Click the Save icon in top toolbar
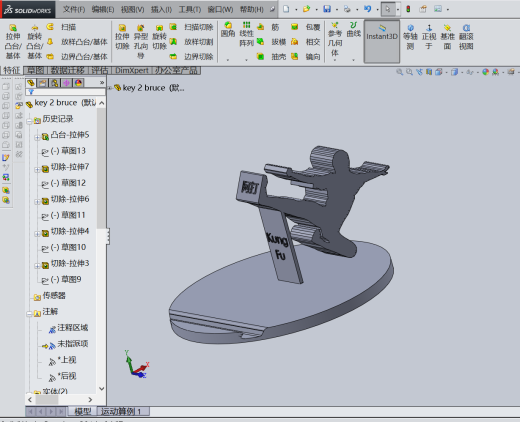This screenshot has width=520, height=422. tap(327, 9)
